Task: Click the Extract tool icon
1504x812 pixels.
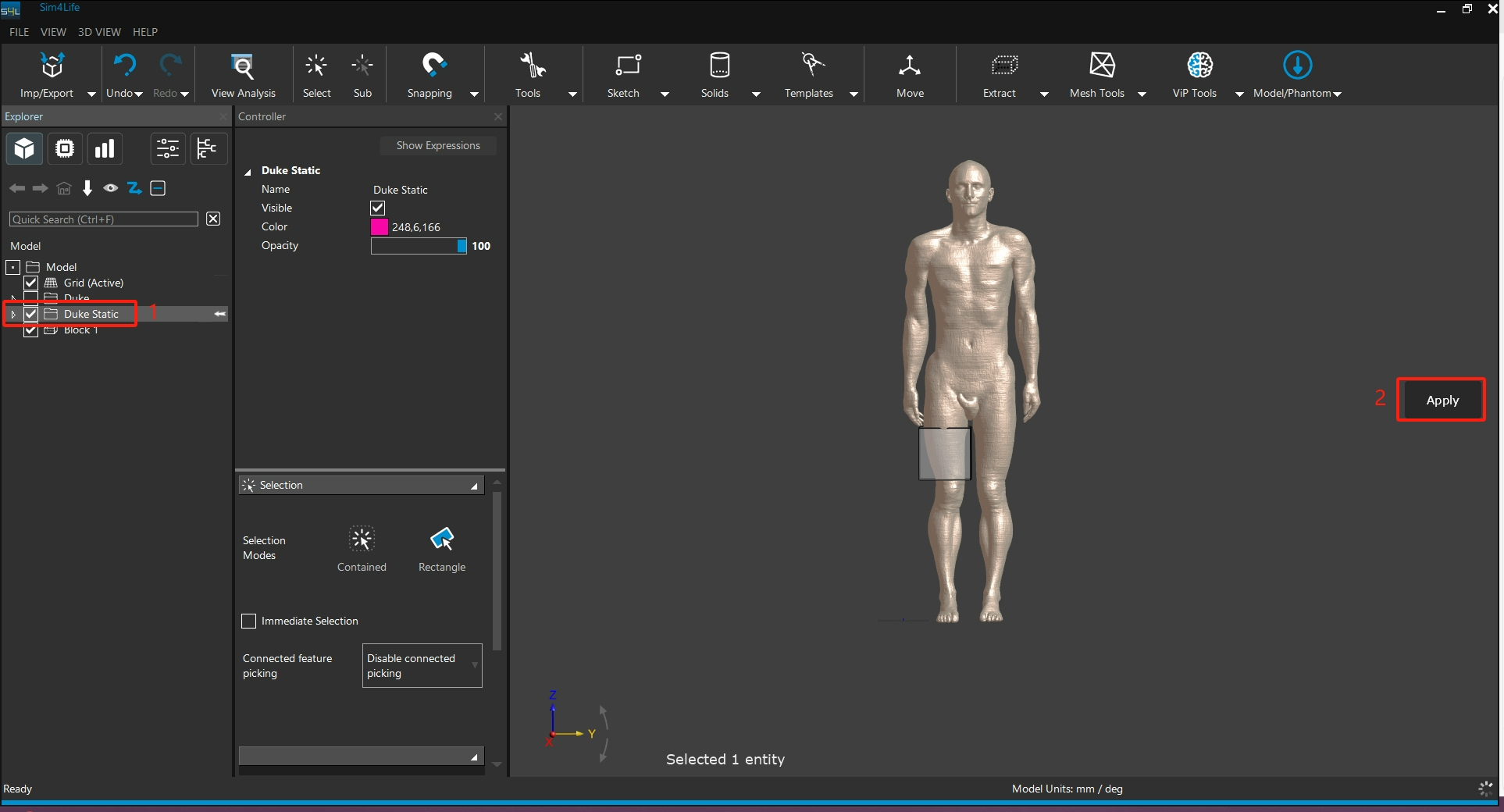Action: [x=1003, y=66]
